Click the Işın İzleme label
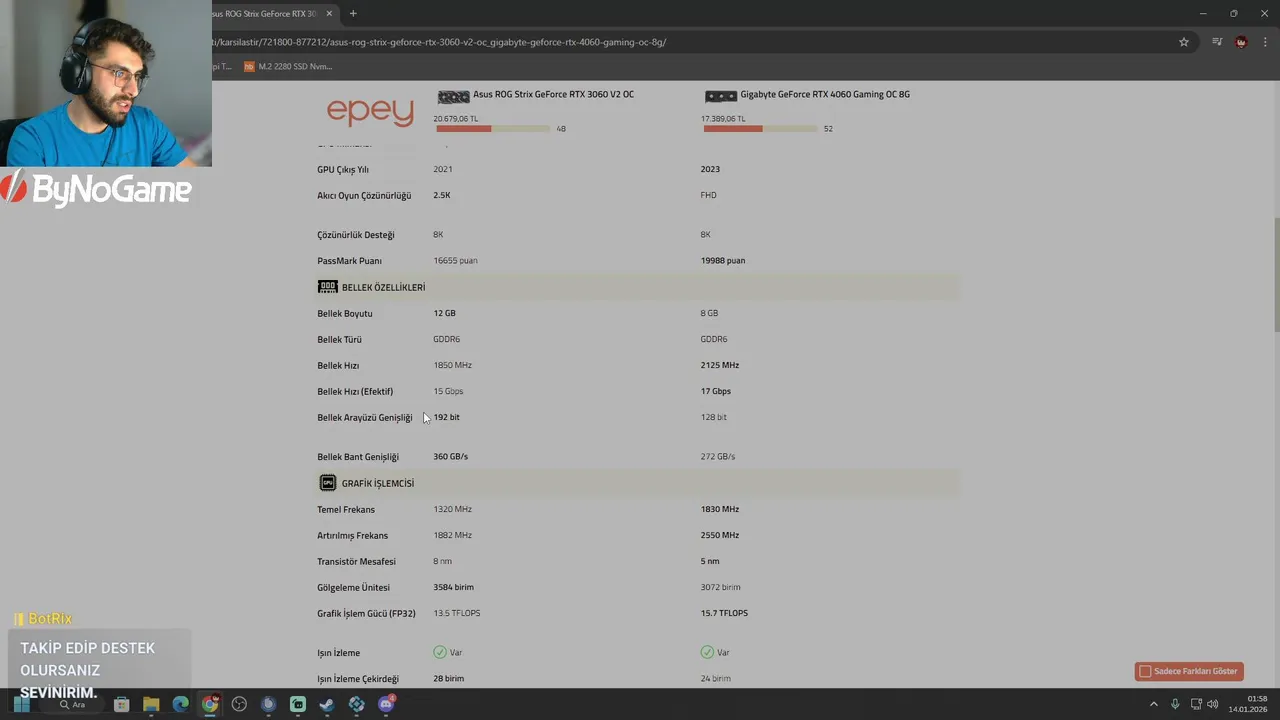This screenshot has height=720, width=1280. (x=338, y=653)
